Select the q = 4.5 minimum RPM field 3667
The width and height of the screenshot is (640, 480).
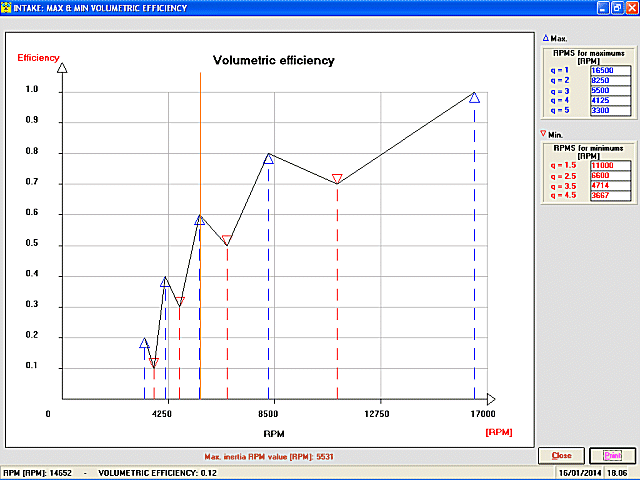click(610, 195)
